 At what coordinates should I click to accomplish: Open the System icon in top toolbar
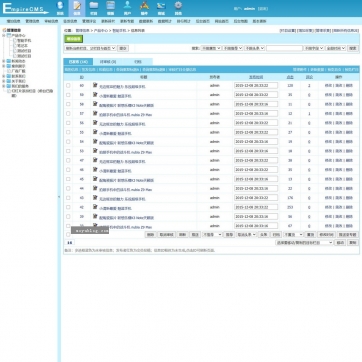[x=60, y=8]
